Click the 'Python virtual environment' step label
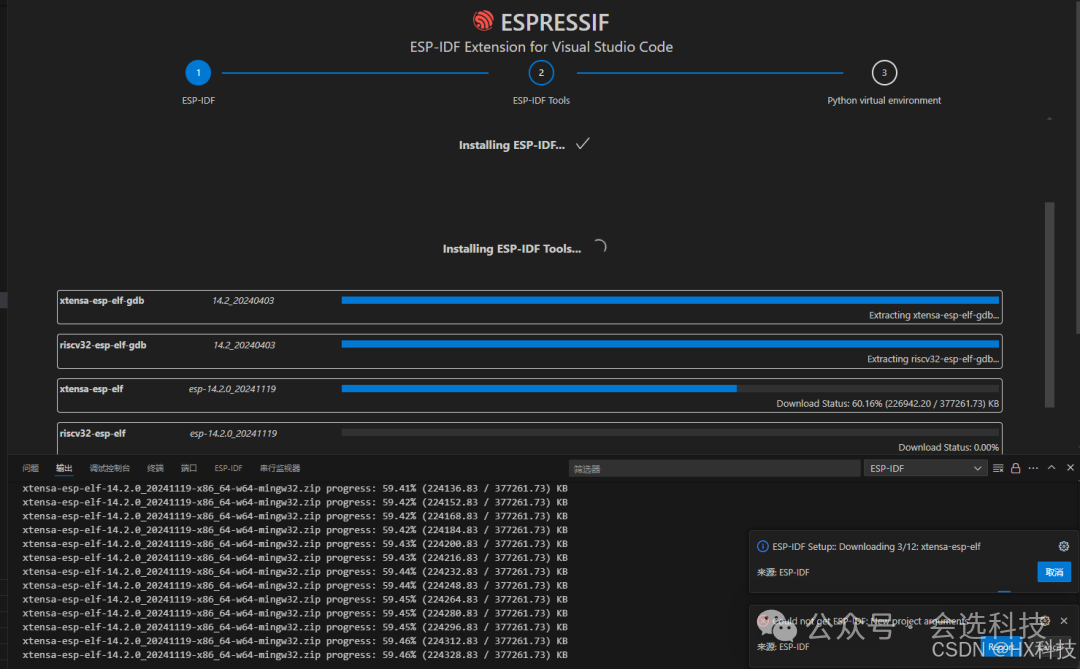The image size is (1080, 669). (x=884, y=101)
